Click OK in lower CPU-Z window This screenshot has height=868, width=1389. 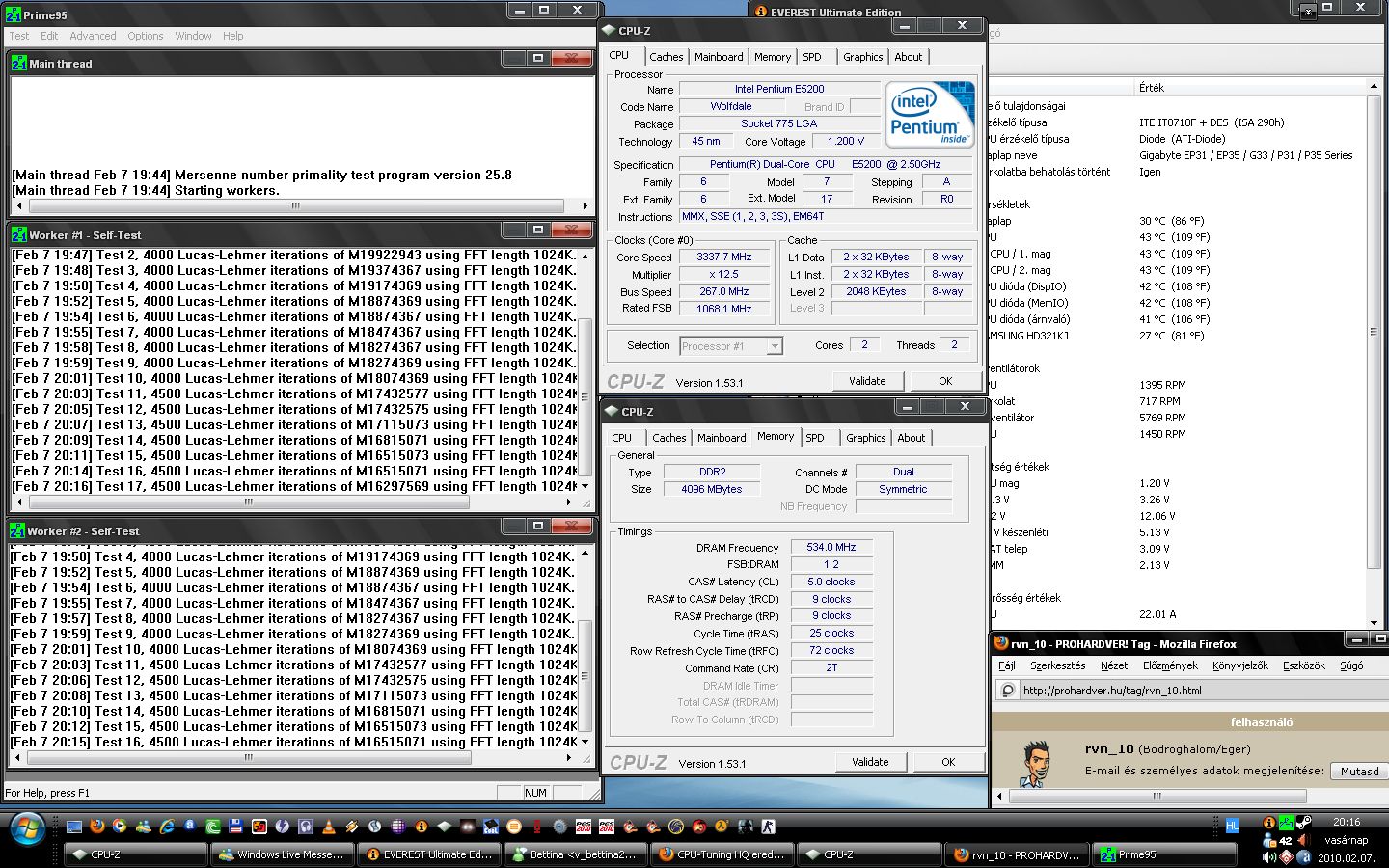(x=948, y=762)
